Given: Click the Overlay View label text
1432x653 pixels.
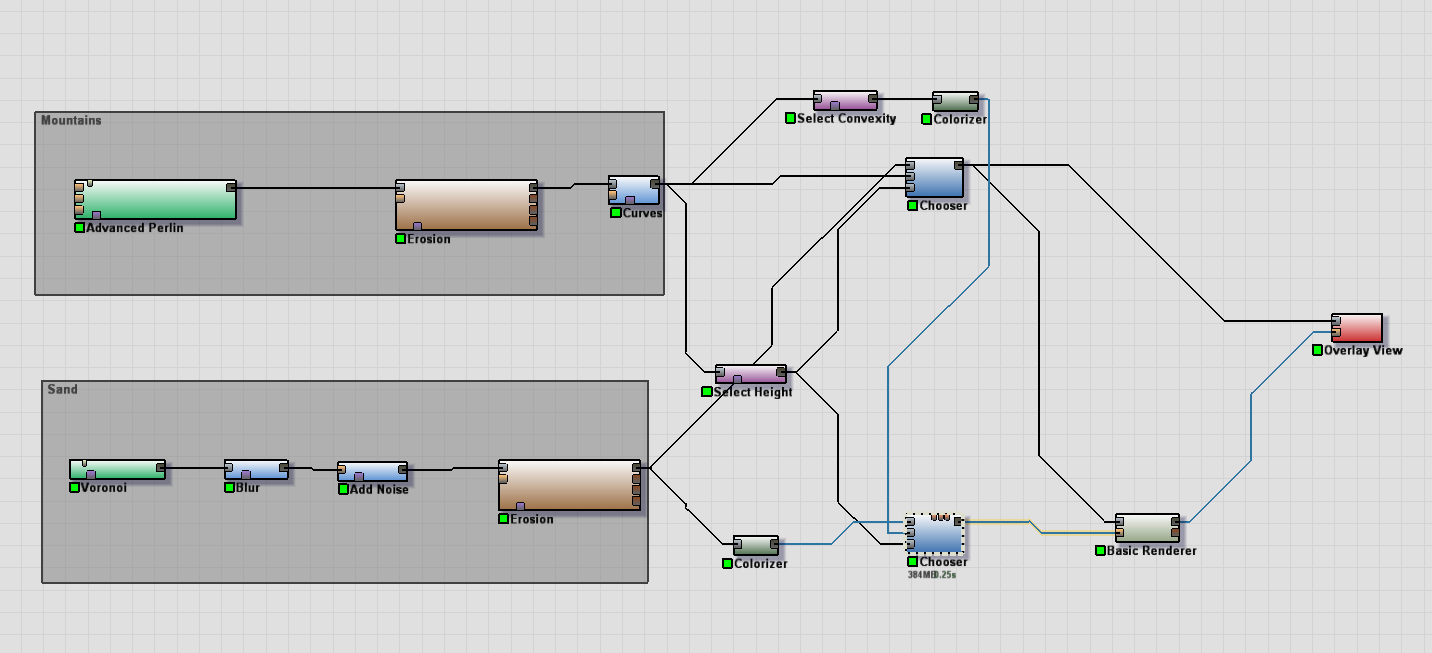Looking at the screenshot, I should click(x=1363, y=350).
